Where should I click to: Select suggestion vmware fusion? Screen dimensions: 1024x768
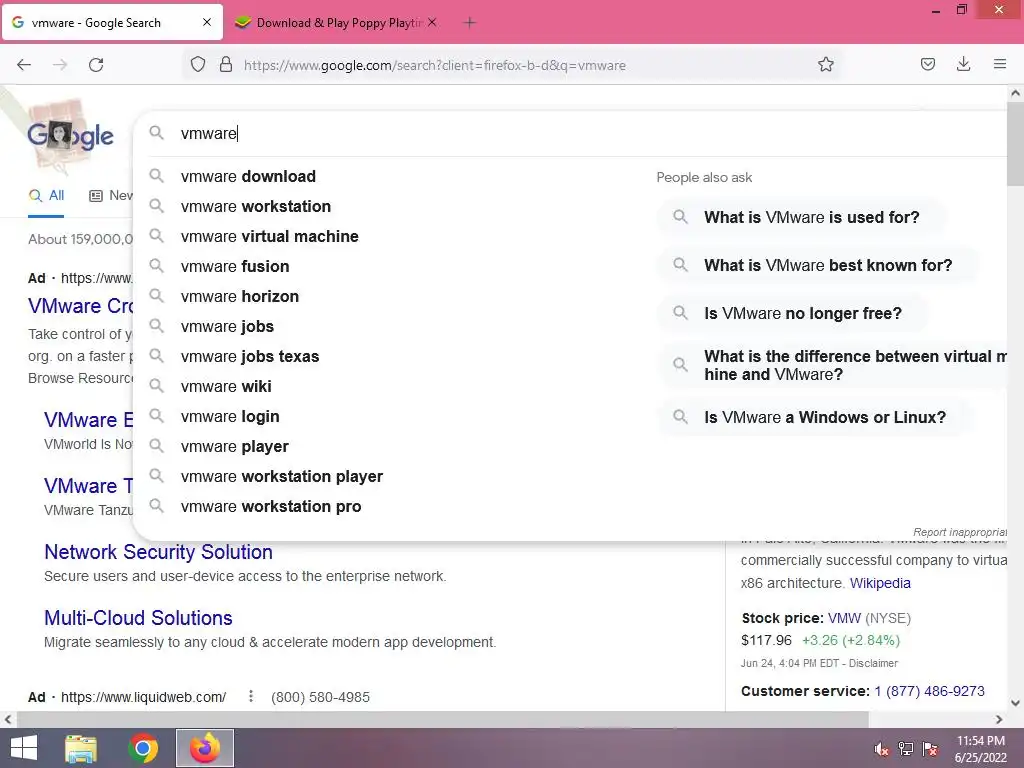pyautogui.click(x=235, y=266)
